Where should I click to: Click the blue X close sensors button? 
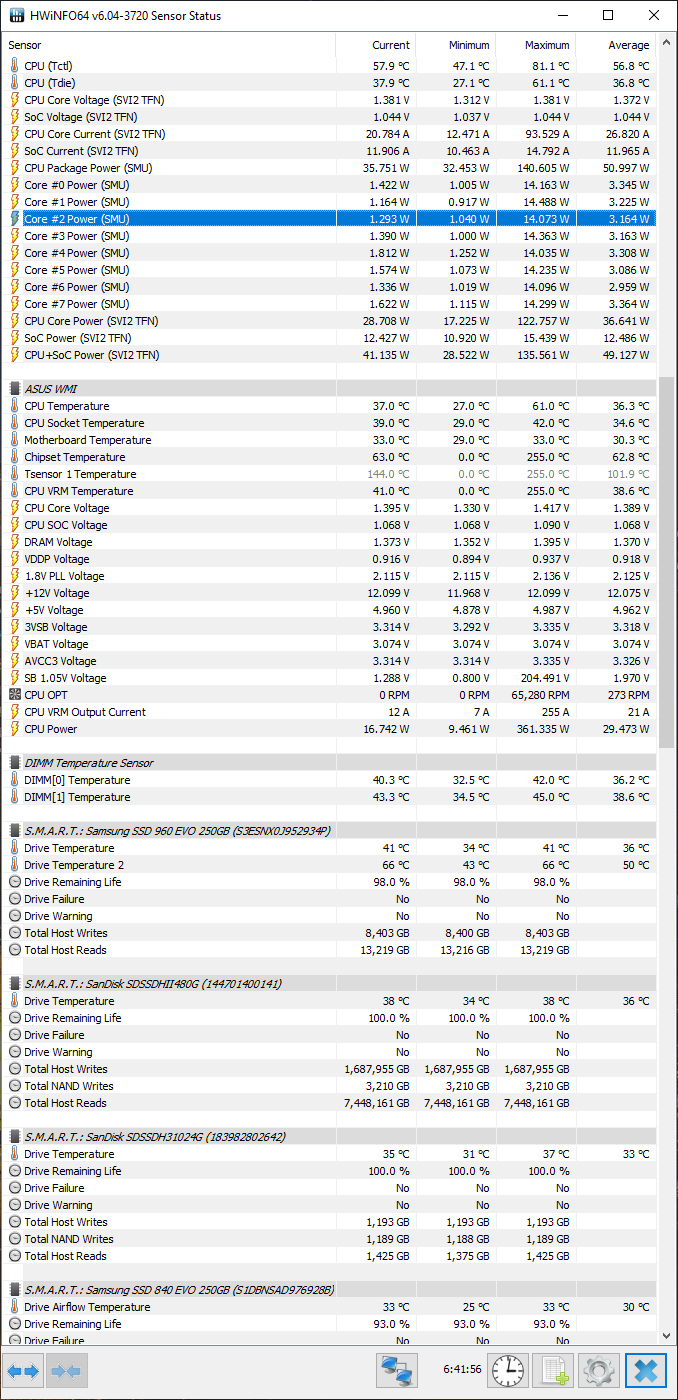[x=645, y=1370]
